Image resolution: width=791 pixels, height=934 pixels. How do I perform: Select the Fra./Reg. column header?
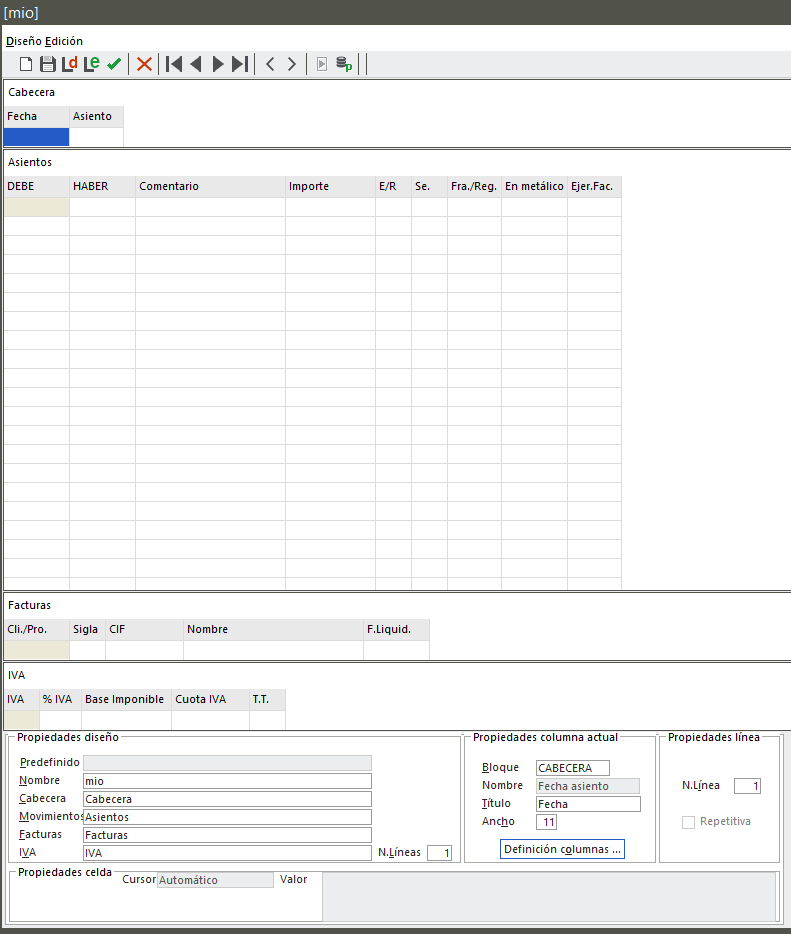coord(475,186)
